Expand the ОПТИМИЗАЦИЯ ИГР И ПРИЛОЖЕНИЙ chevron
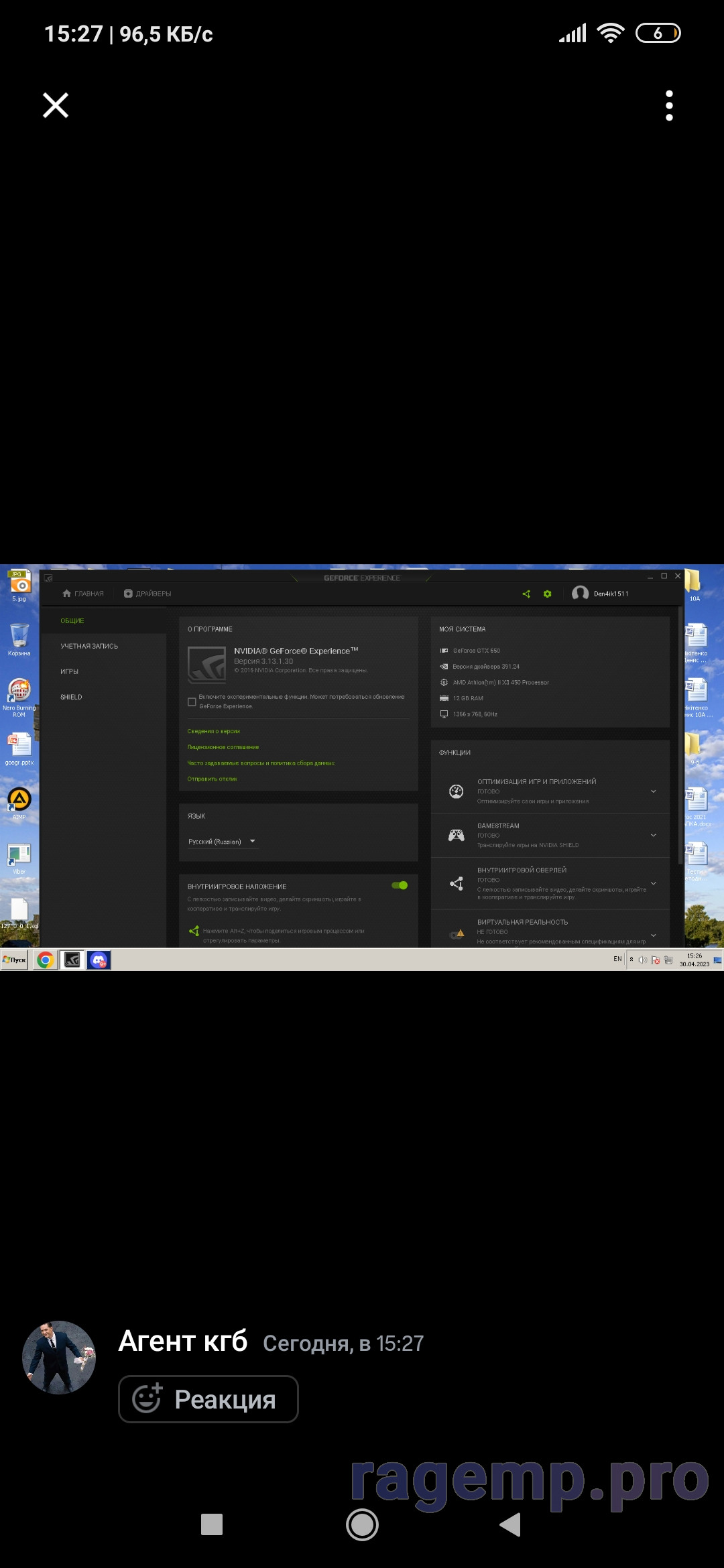Screen dimensions: 724x1568 coord(654,791)
